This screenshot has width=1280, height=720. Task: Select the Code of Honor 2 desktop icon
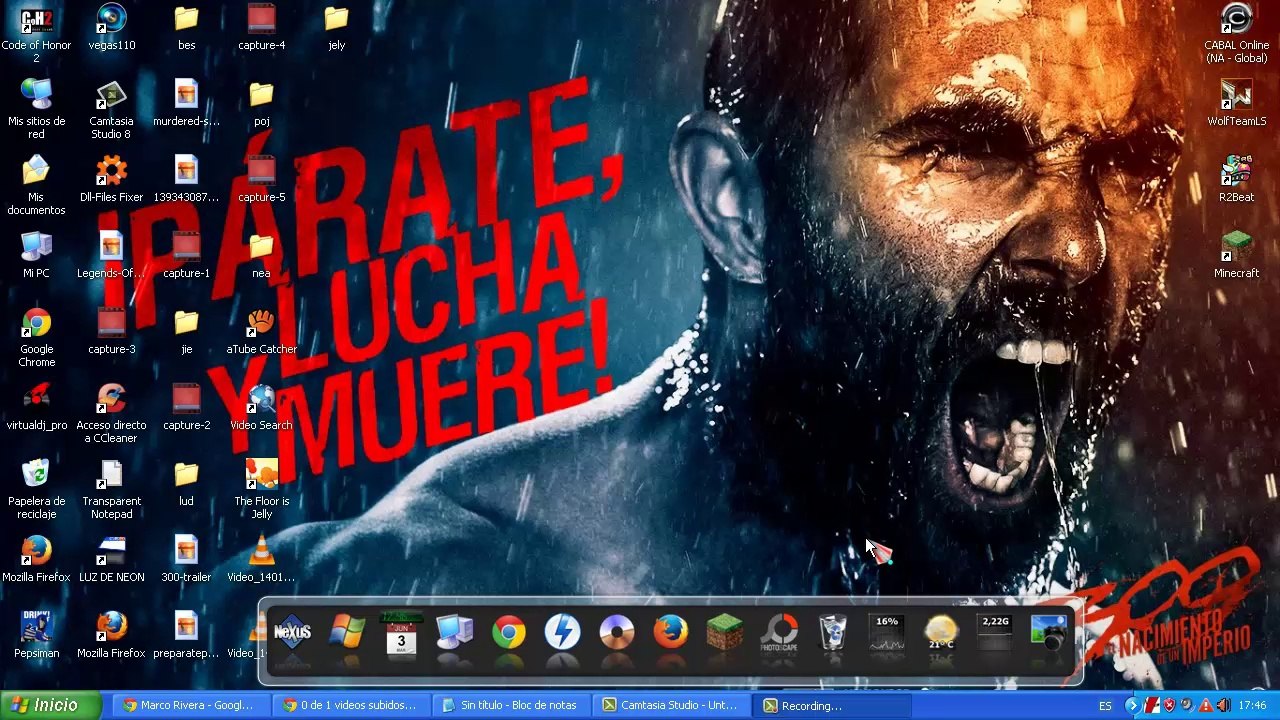pos(36,34)
